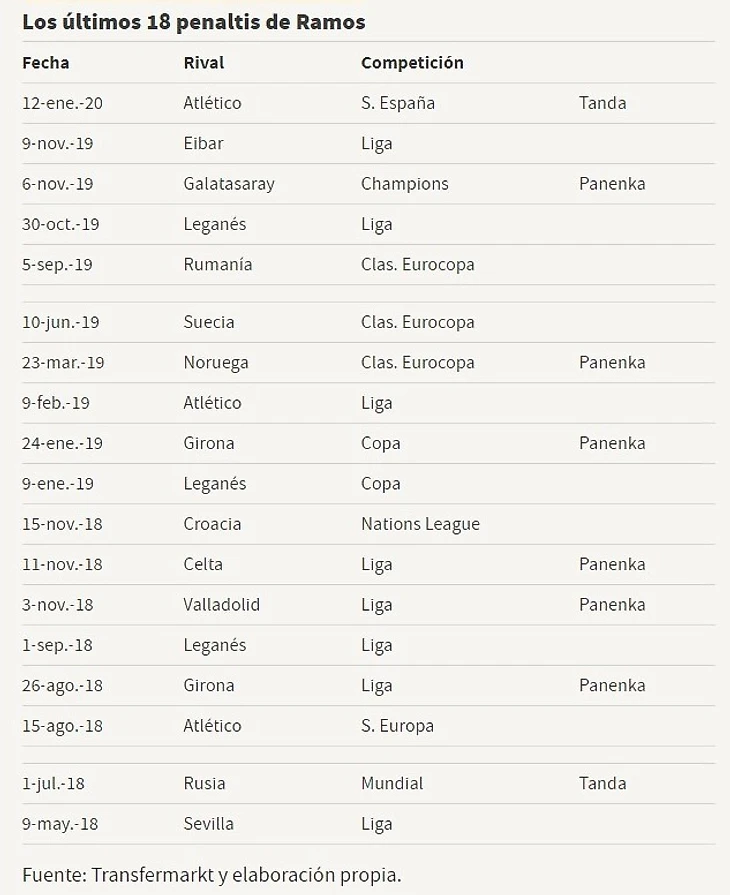The width and height of the screenshot is (730, 895).
Task: Select the Croacia rival cell
Action: tap(212, 524)
